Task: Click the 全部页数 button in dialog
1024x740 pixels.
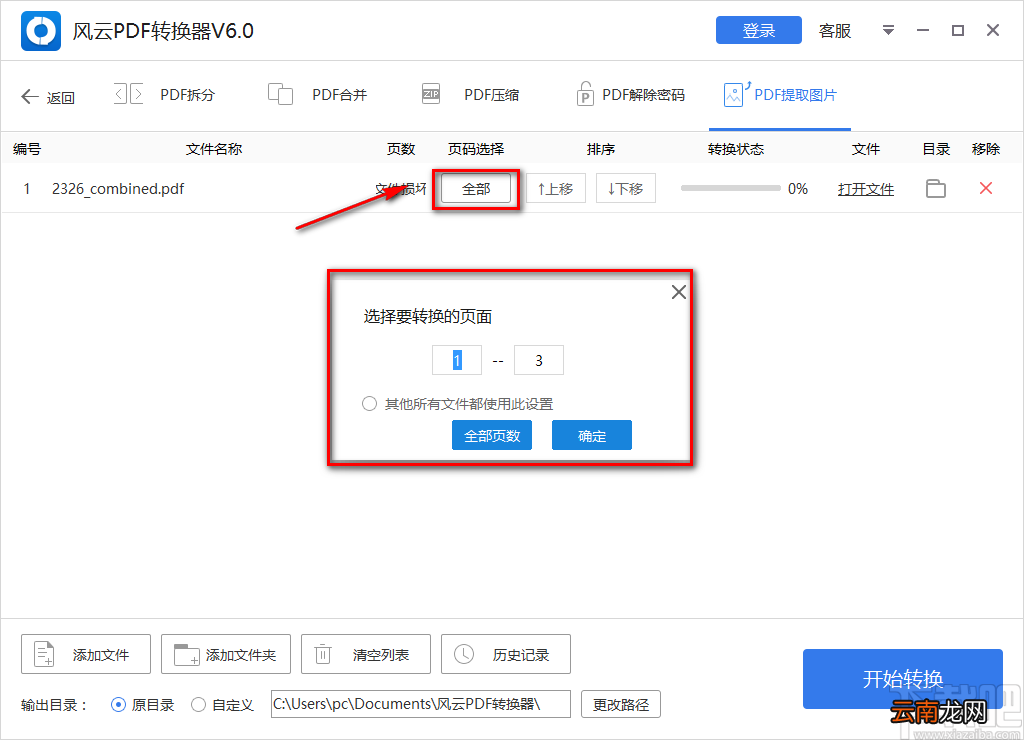Action: [492, 435]
